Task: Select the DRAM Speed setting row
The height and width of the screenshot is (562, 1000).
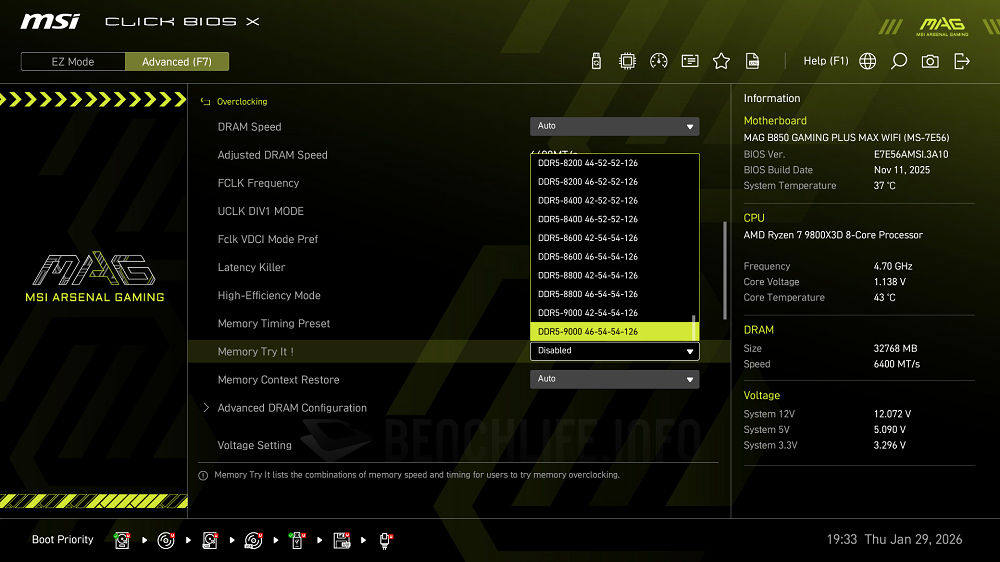Action: click(x=249, y=127)
